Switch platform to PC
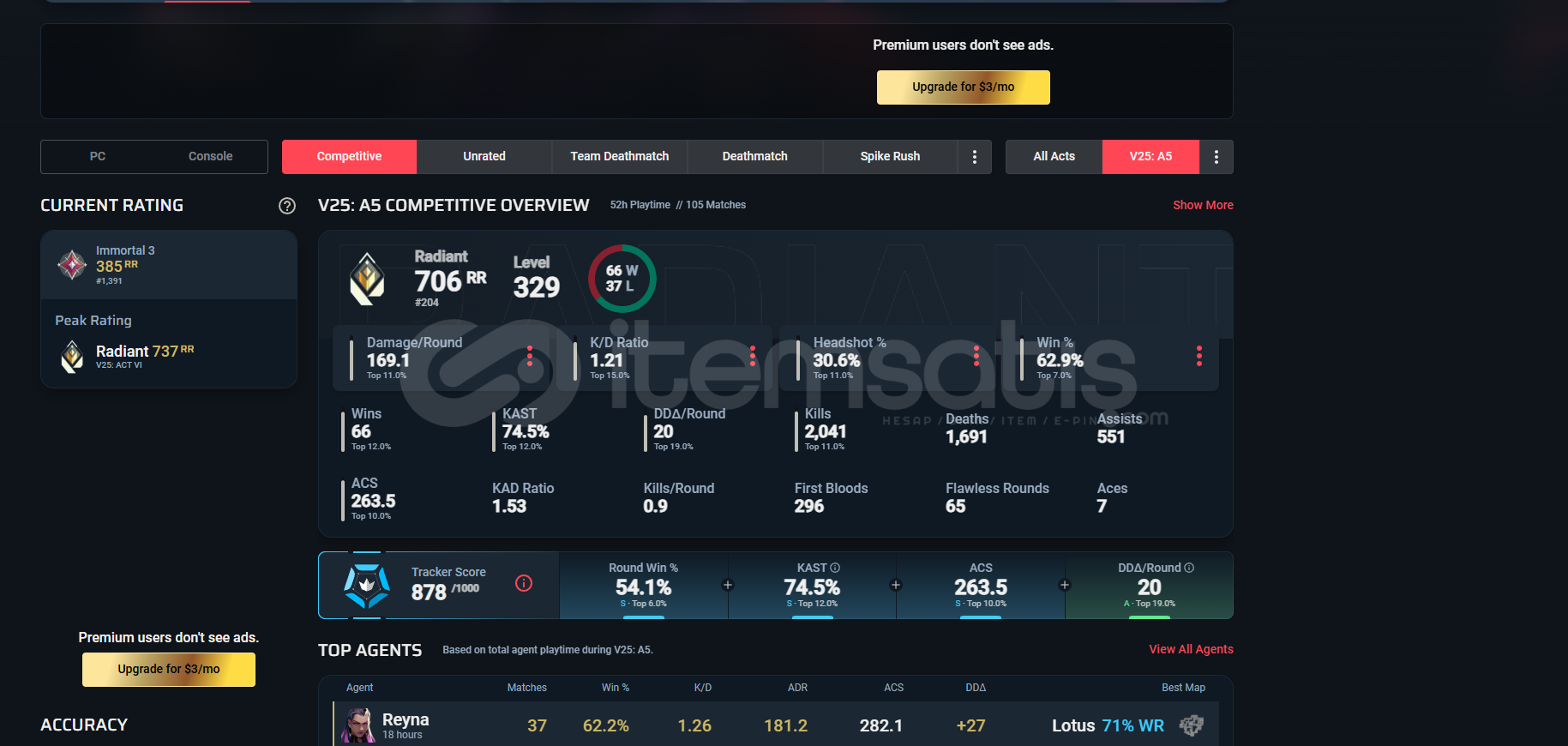The width and height of the screenshot is (1568, 746). click(x=98, y=157)
